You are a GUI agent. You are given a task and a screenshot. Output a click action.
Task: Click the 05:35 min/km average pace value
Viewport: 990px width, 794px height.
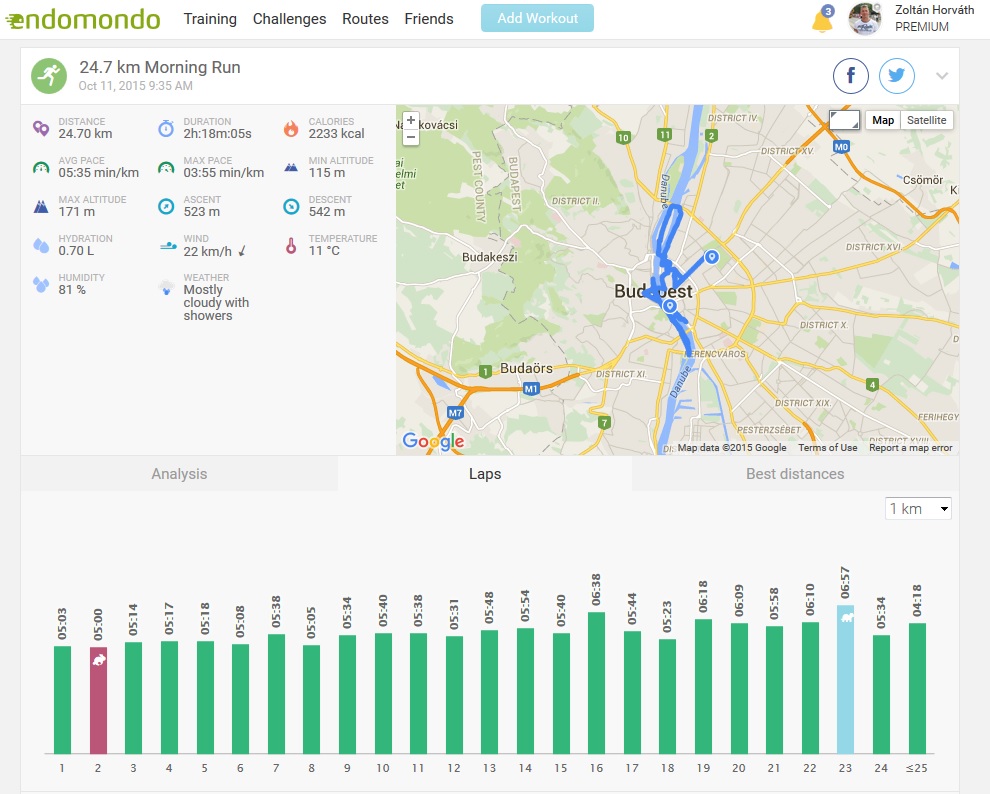tap(98, 173)
